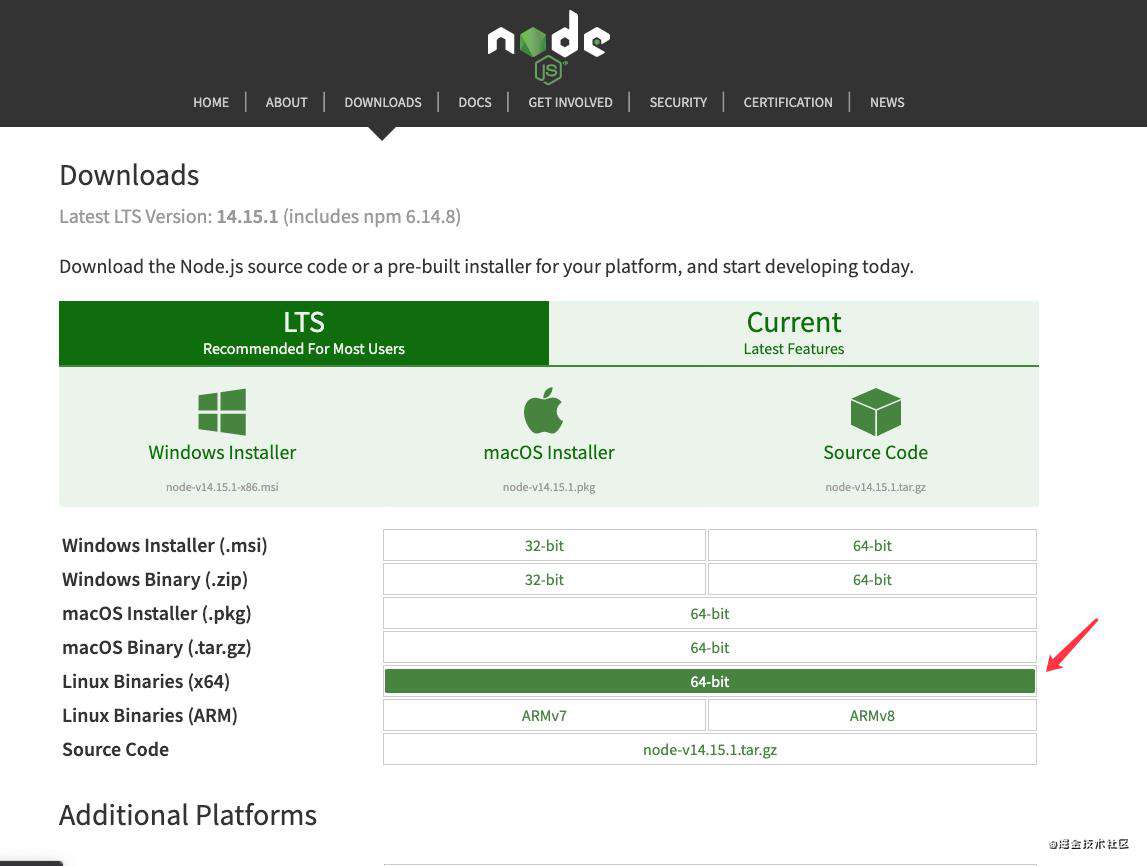Open the DOWNLOADS nav item
This screenshot has height=866, width=1147.
pos(383,102)
